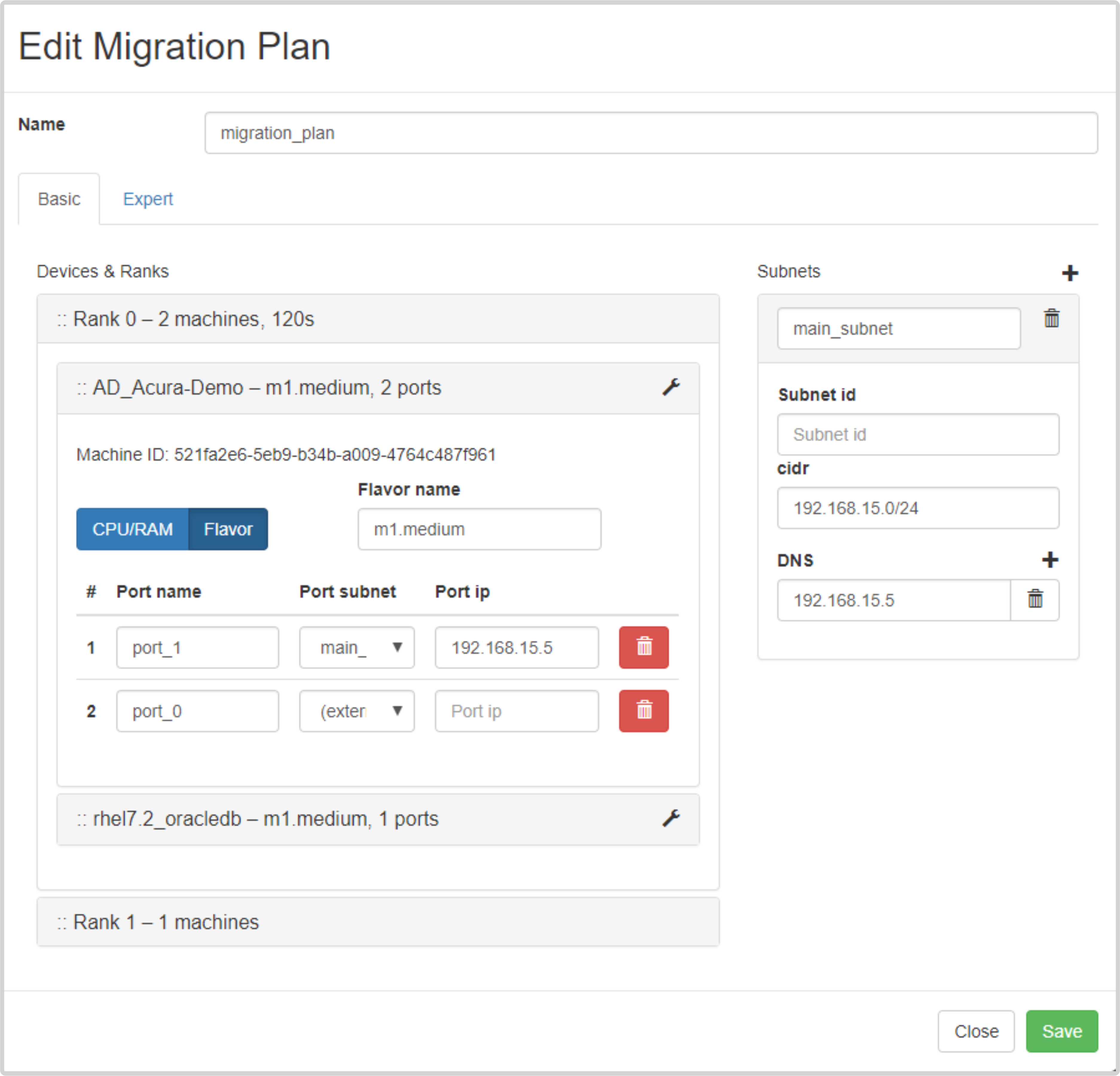Image resolution: width=1120 pixels, height=1076 pixels.
Task: Edit the Flavor name field m1.medium
Action: (x=479, y=529)
